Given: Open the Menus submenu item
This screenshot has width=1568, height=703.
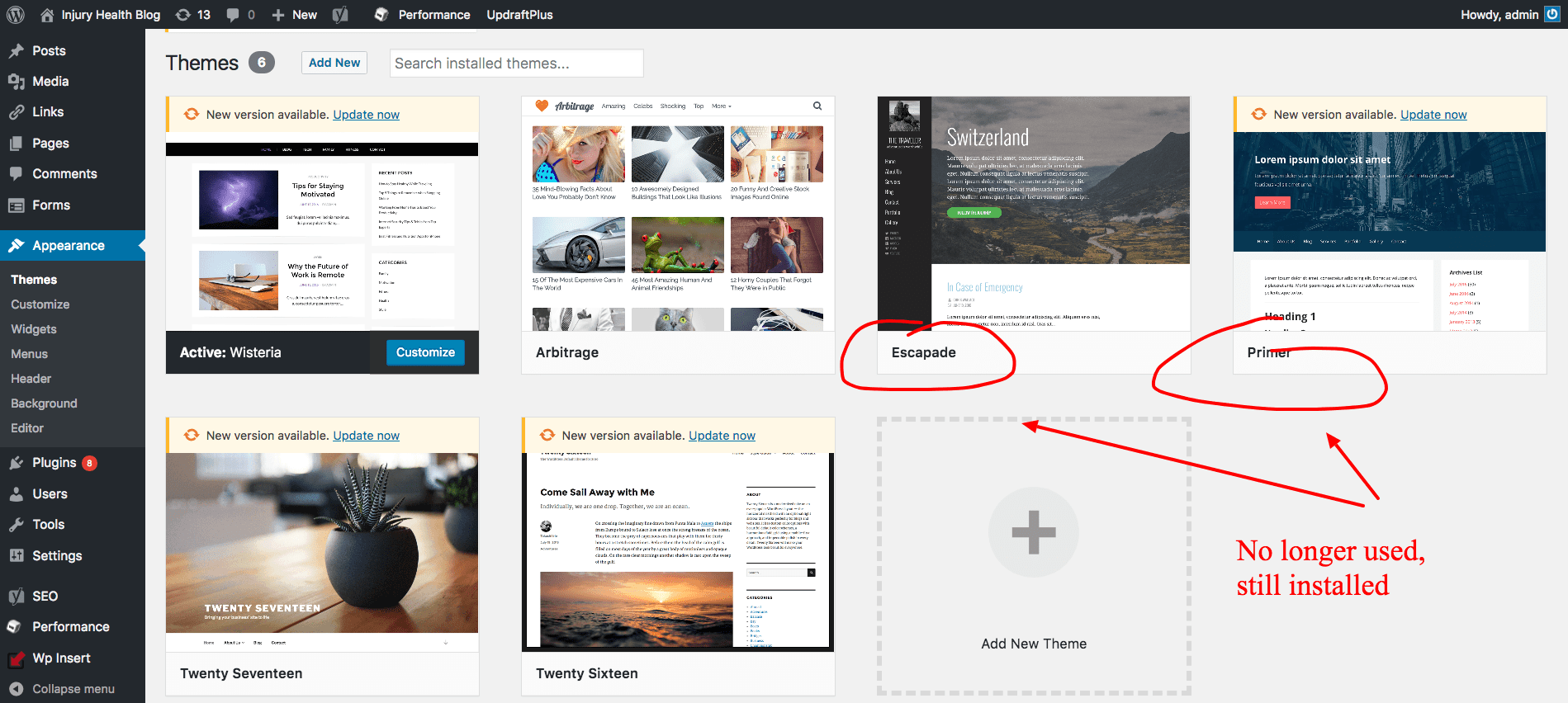Looking at the screenshot, I should [29, 354].
